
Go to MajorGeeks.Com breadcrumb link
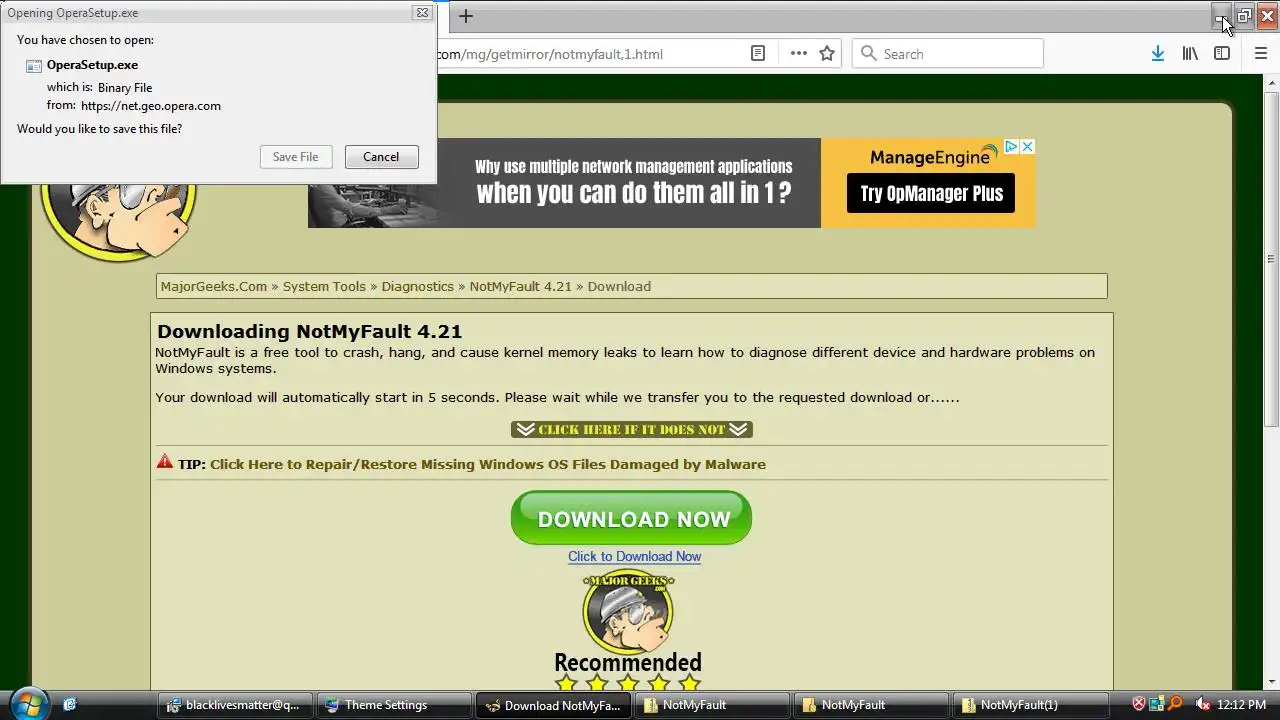pyautogui.click(x=214, y=286)
